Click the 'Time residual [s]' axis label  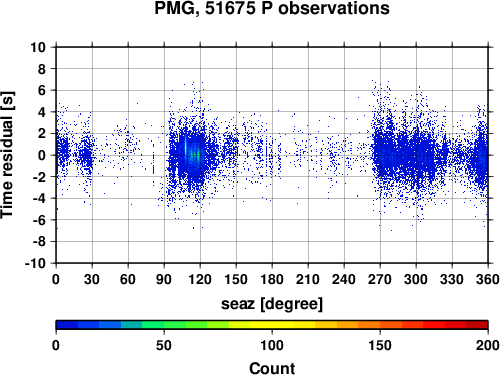pyautogui.click(x=7, y=155)
